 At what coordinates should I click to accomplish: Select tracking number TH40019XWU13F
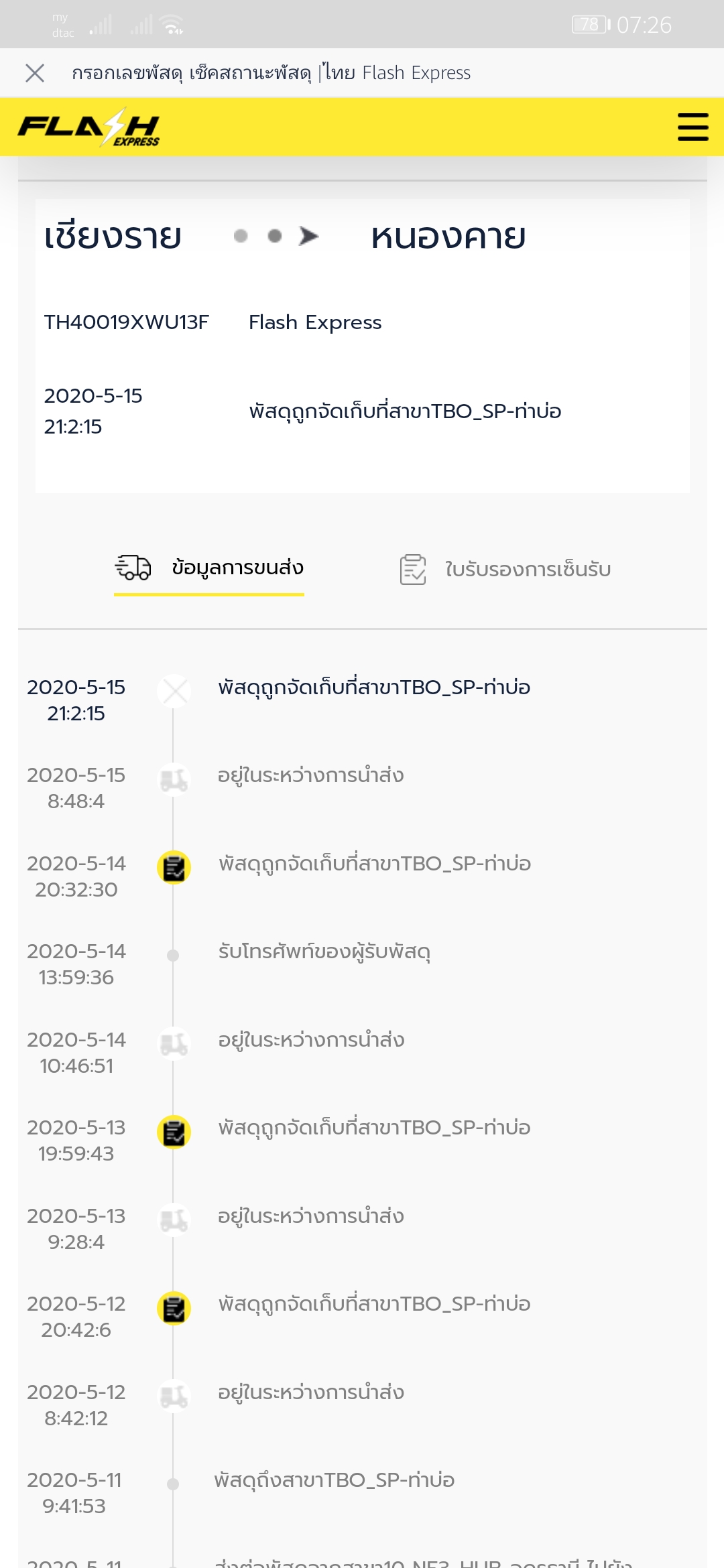tap(127, 322)
